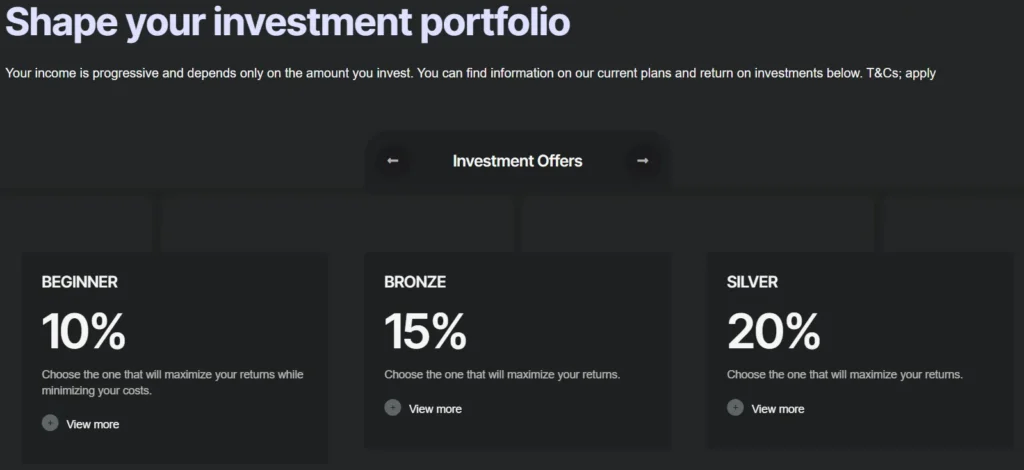Click the plus icon in the Silver card
This screenshot has width=1024, height=470.
click(x=735, y=407)
